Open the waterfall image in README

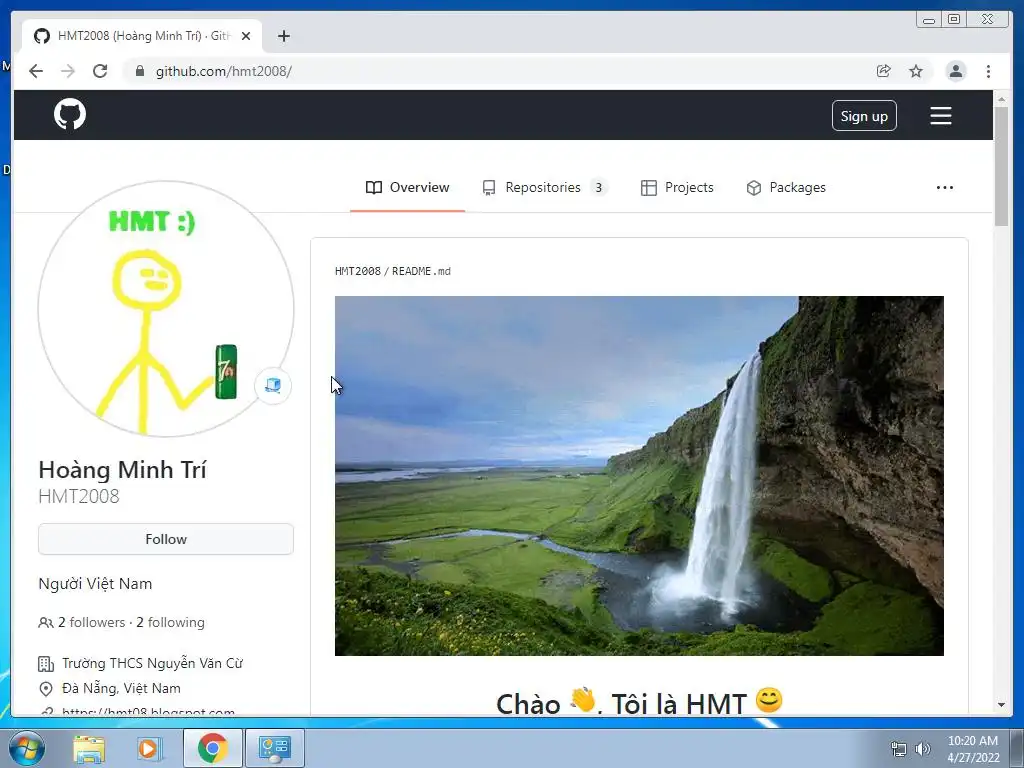pos(639,475)
